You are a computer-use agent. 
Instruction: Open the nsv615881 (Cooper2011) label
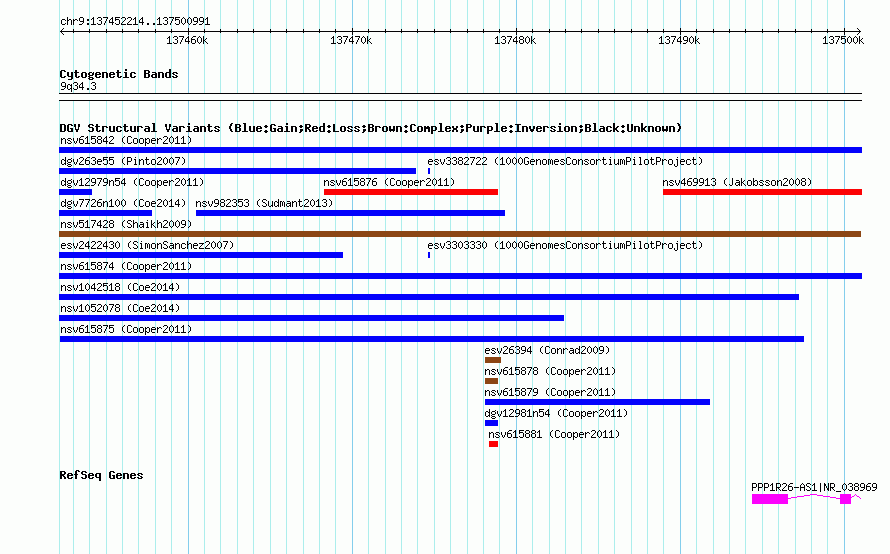(x=554, y=434)
